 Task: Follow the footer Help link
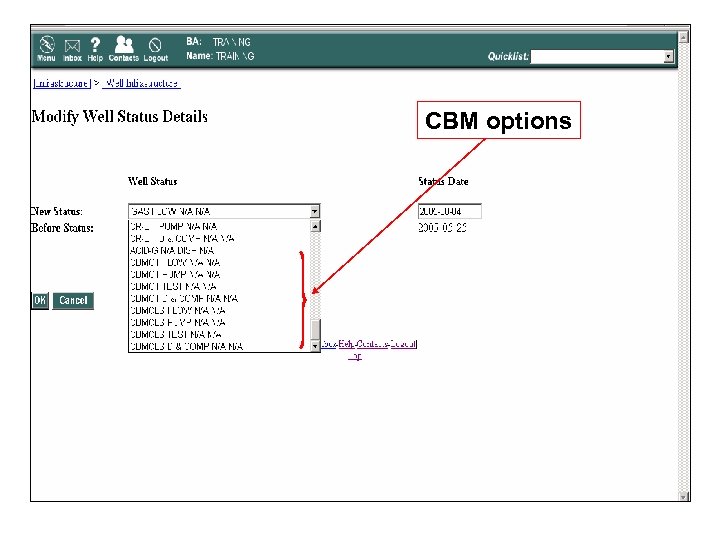(346, 344)
